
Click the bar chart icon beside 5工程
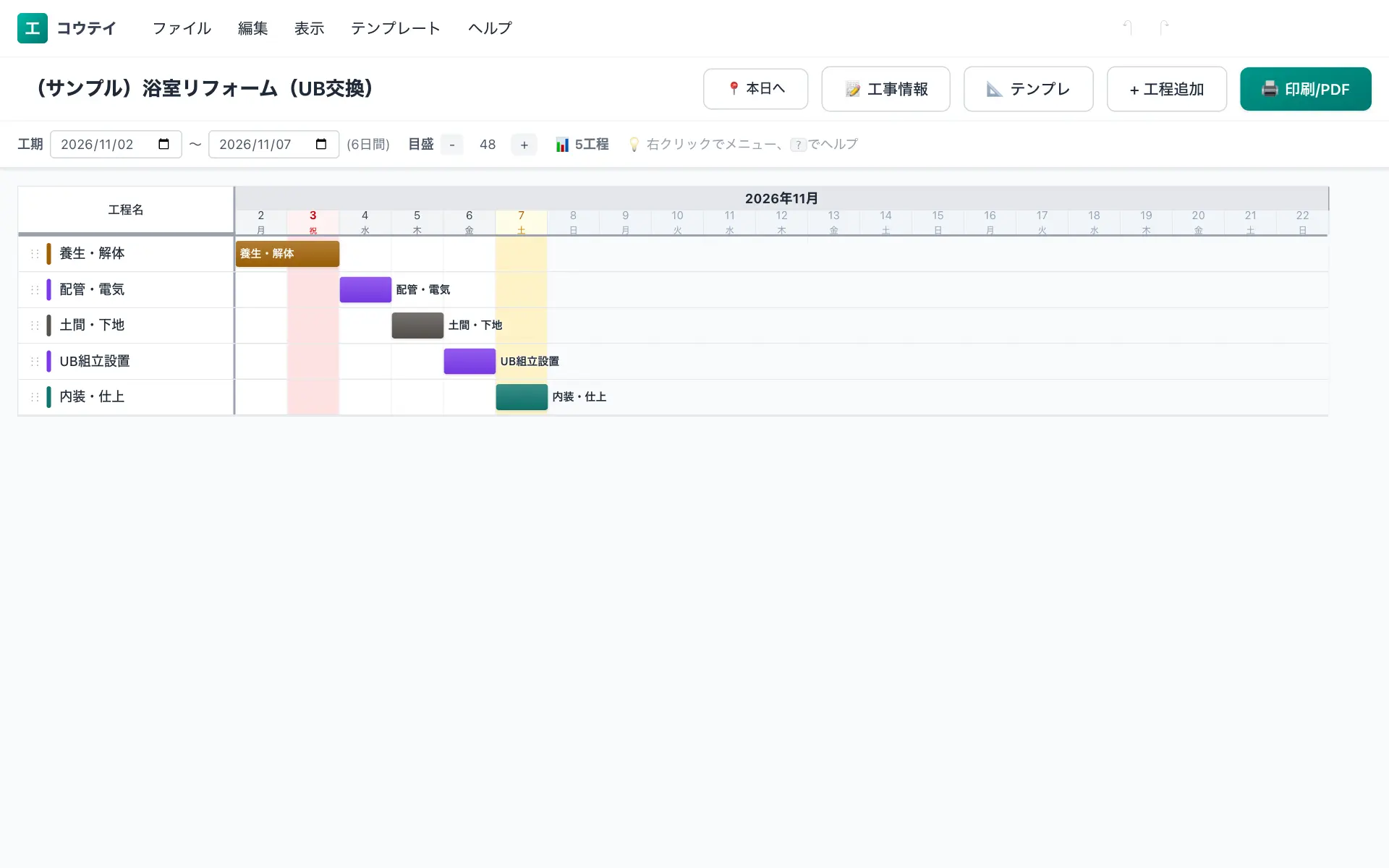562,145
